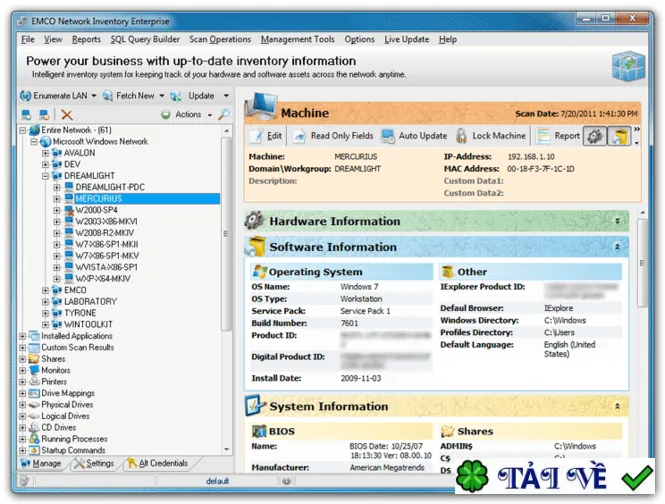Viewport: 665px width, 504px height.
Task: Open the Management Tools menu
Action: [298, 39]
